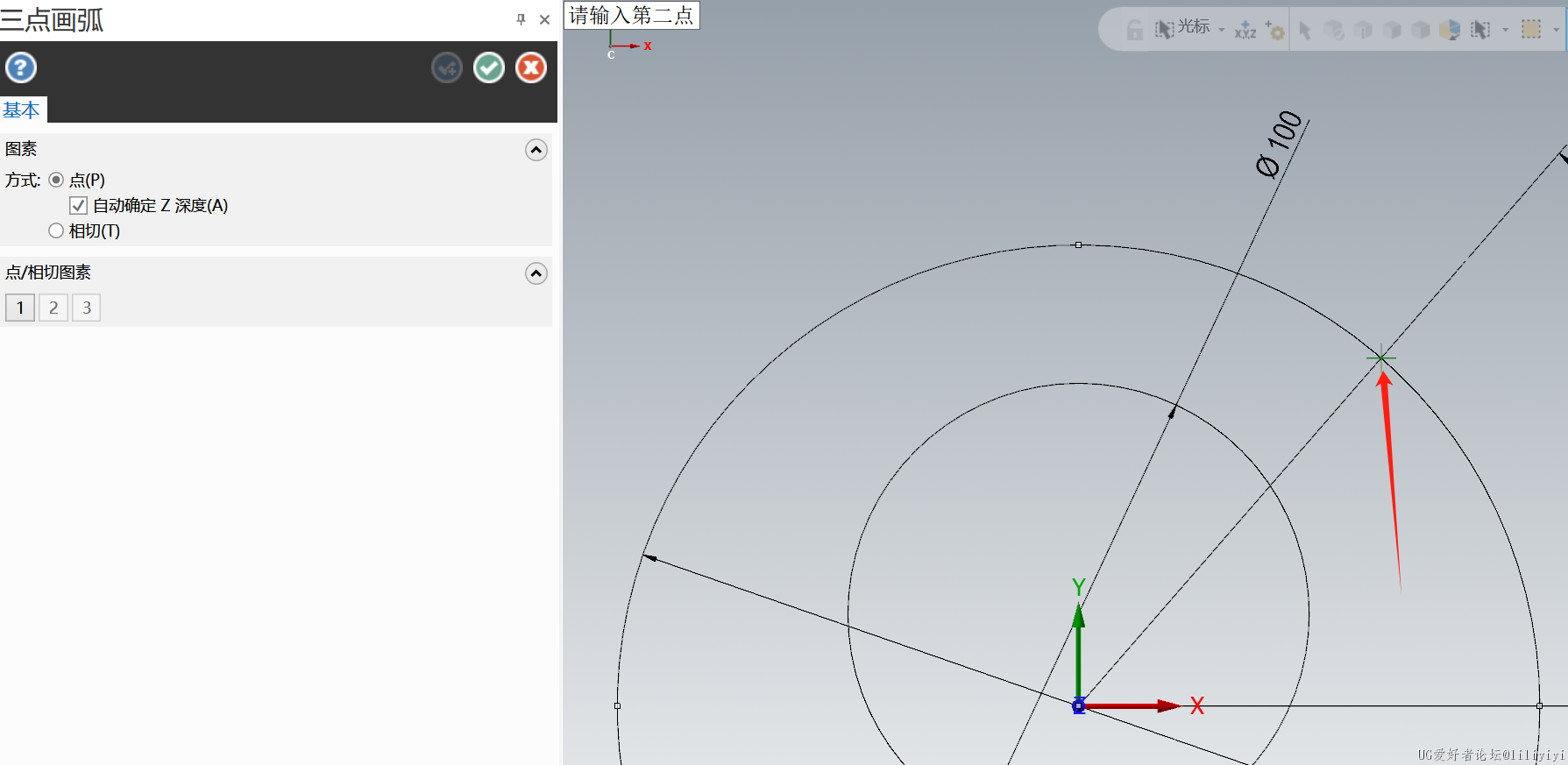The height and width of the screenshot is (765, 1568).
Task: Select point entity button 1
Action: point(20,308)
